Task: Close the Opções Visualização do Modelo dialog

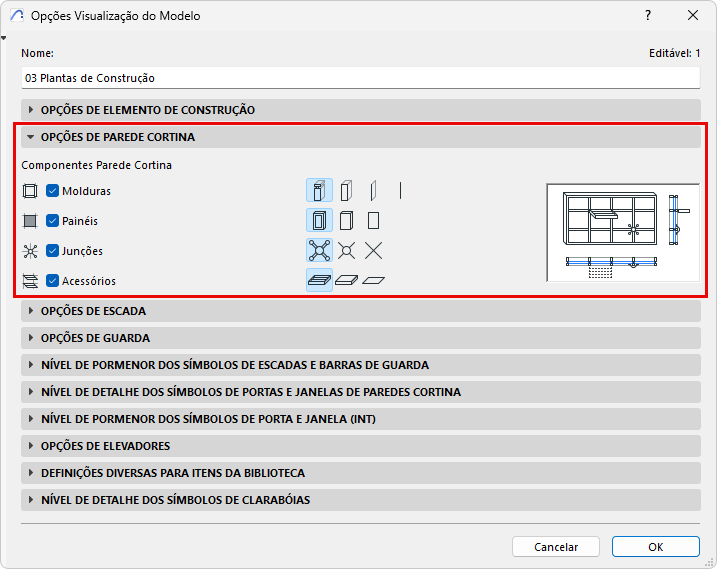Action: tap(693, 16)
